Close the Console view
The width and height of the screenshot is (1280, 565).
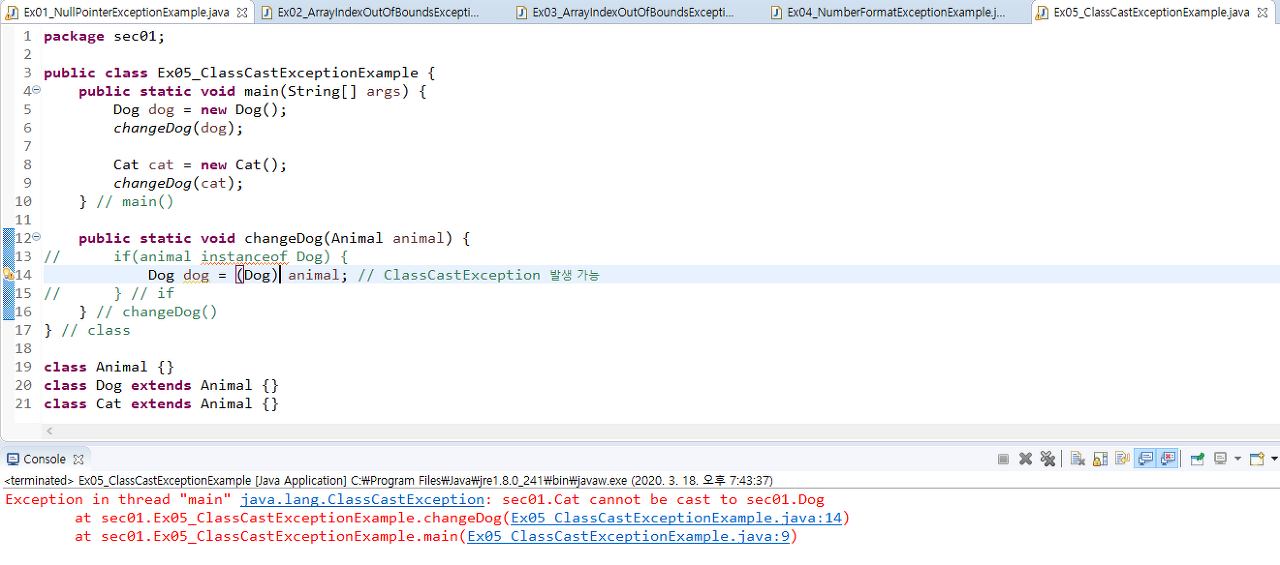[79, 459]
